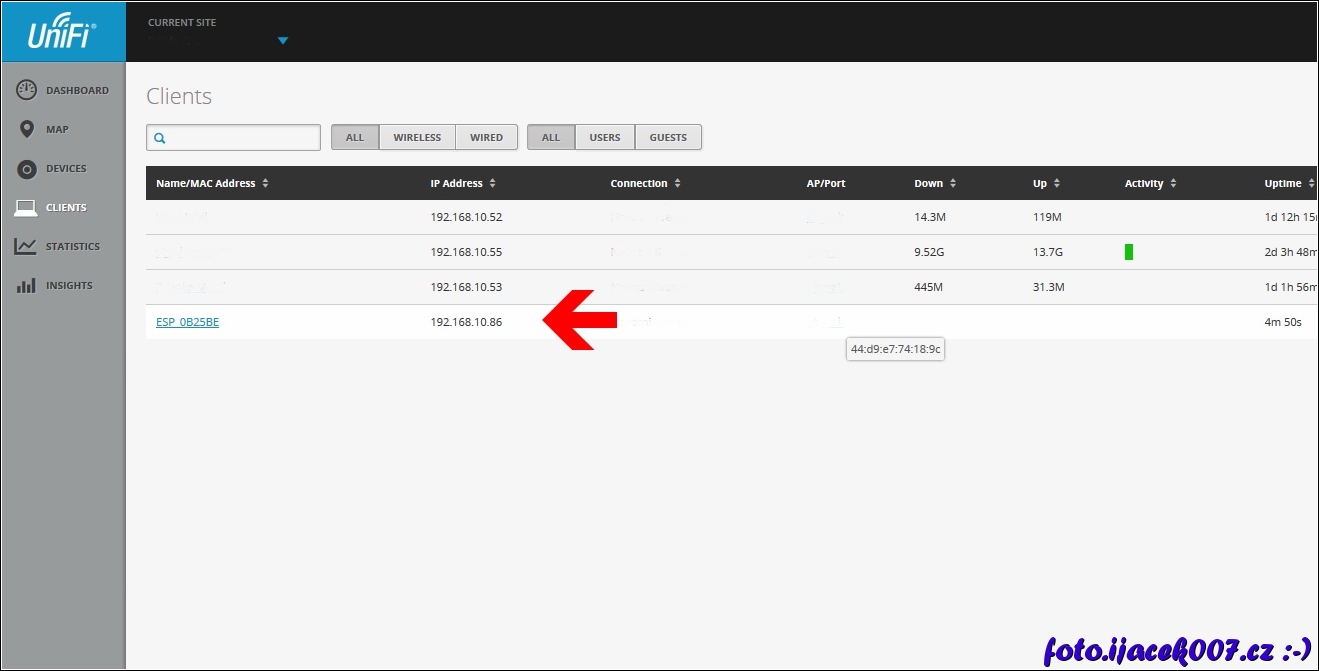Click the magnifier icon in search box
1319x671 pixels.
[x=160, y=138]
